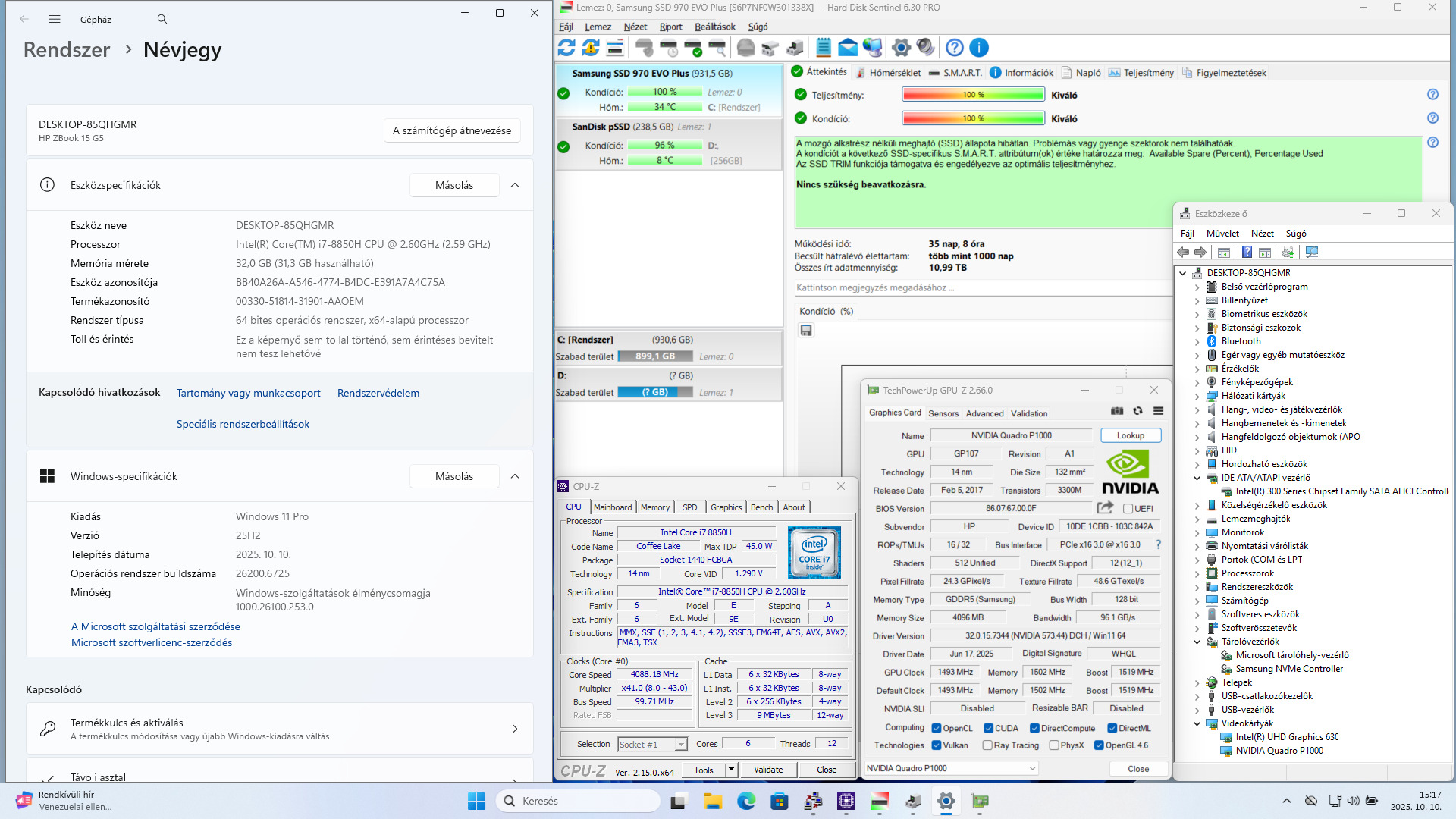Open the GPU-Z hamburger menu icon

click(x=1158, y=411)
